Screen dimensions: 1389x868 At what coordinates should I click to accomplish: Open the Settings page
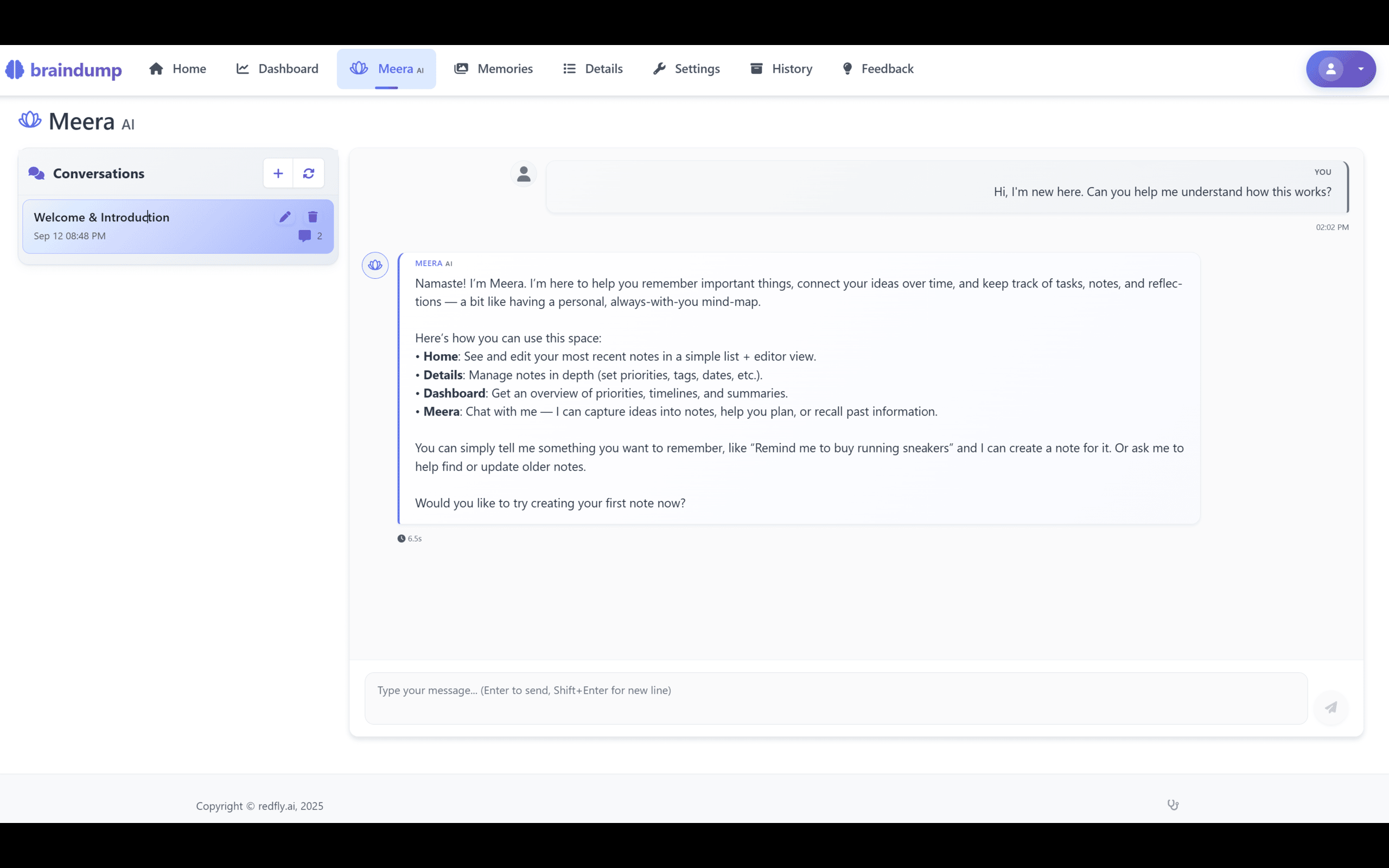pyautogui.click(x=686, y=69)
